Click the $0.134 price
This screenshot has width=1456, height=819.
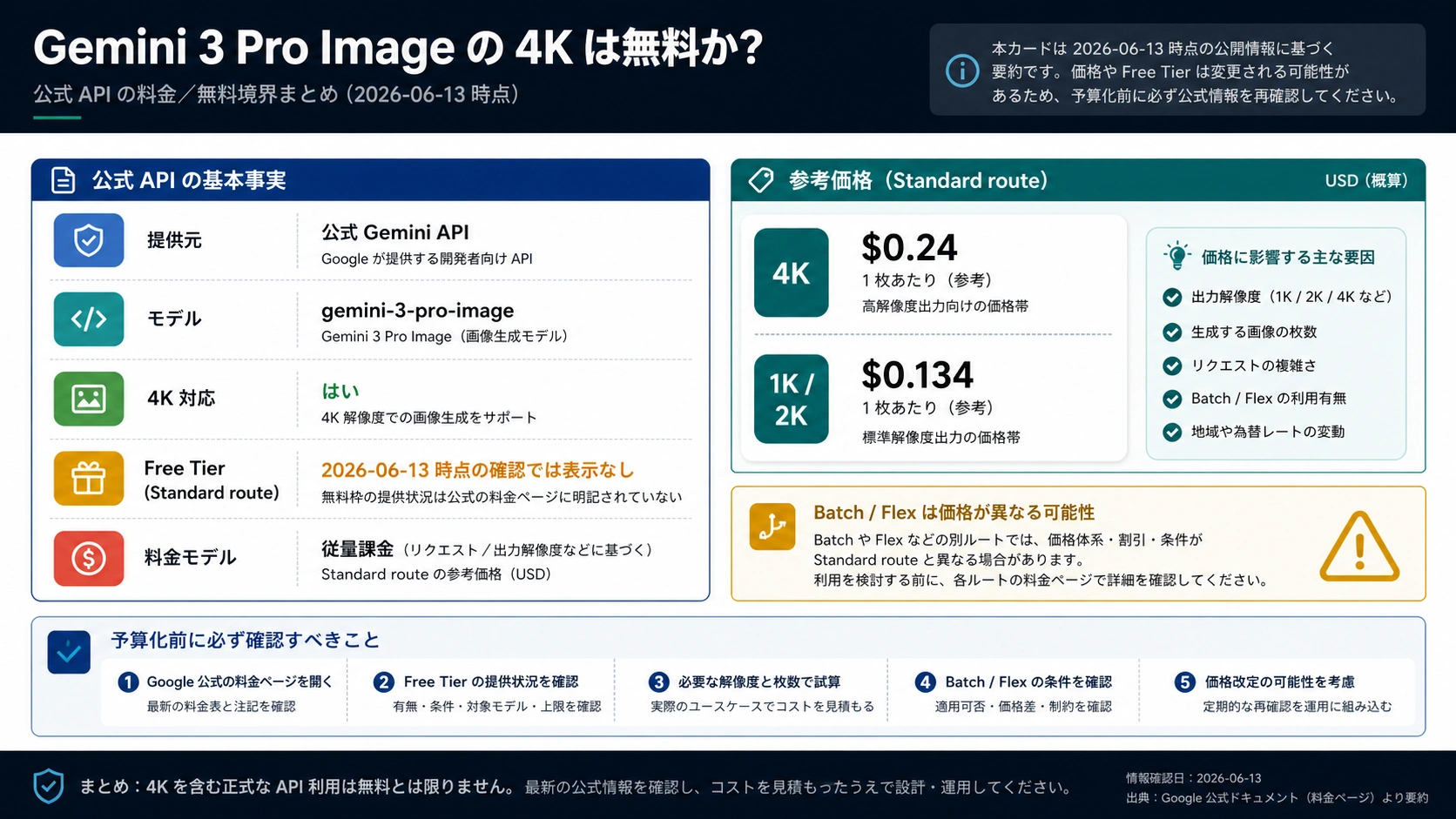[917, 375]
